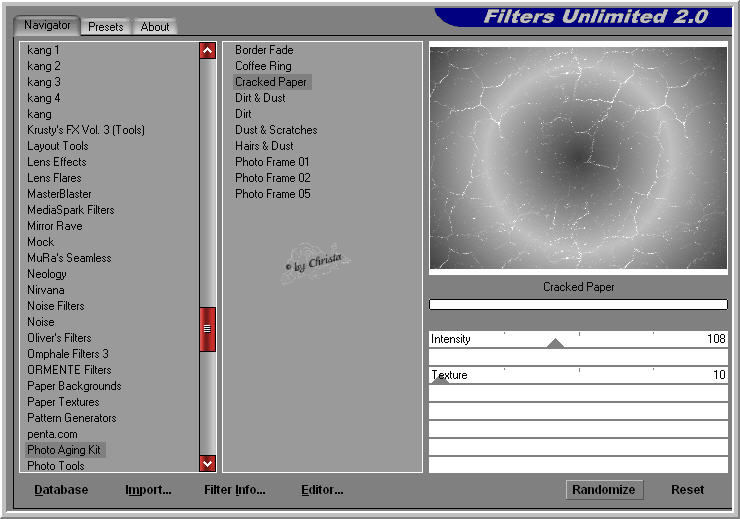
Task: Select the Noise category
Action: [x=41, y=323]
